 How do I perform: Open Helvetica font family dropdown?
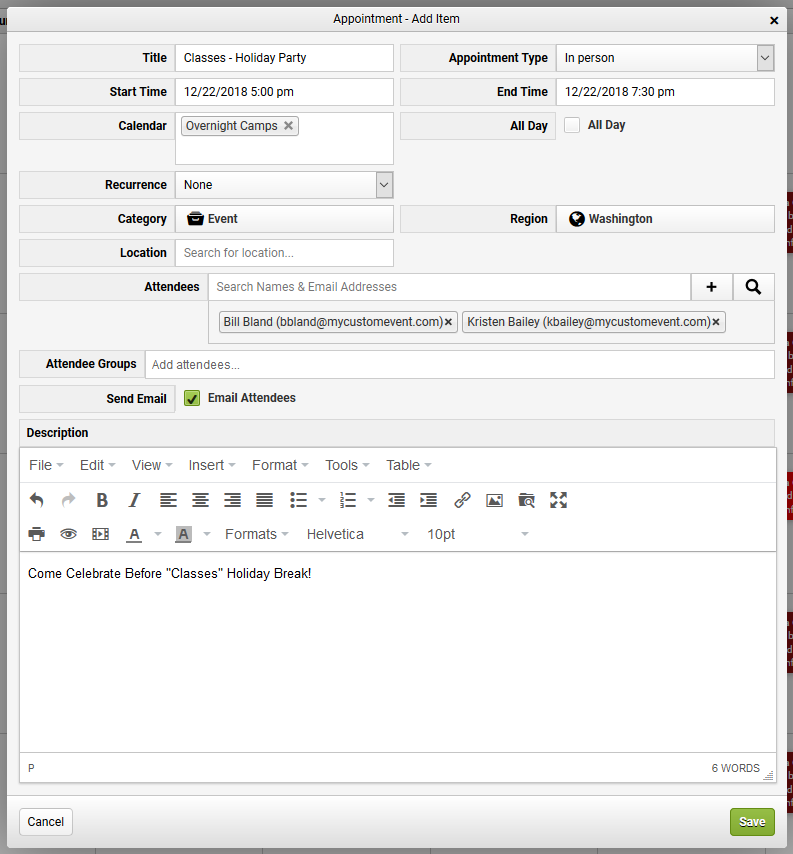click(357, 534)
